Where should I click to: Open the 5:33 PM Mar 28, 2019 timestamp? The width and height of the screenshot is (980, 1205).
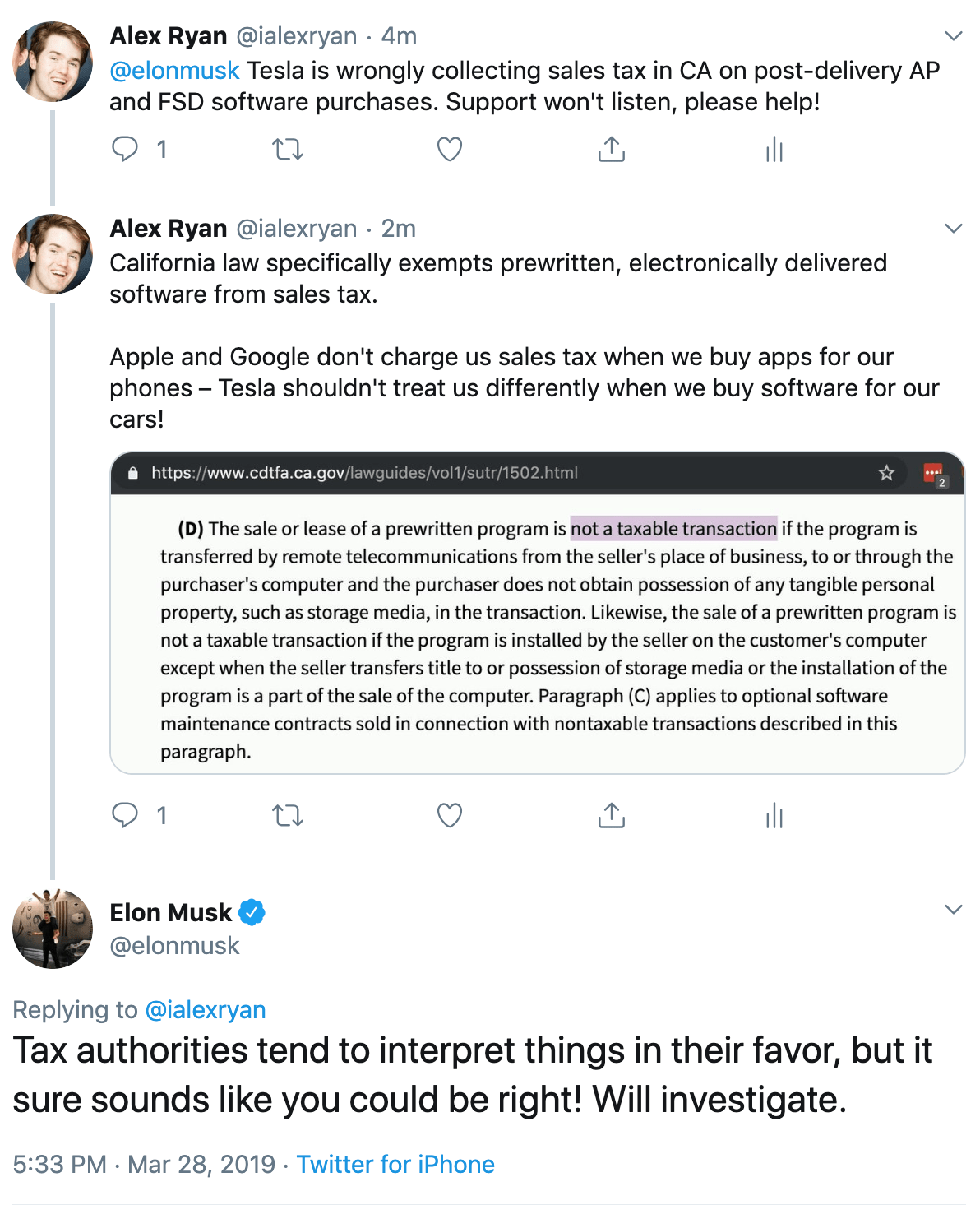coord(144,1165)
